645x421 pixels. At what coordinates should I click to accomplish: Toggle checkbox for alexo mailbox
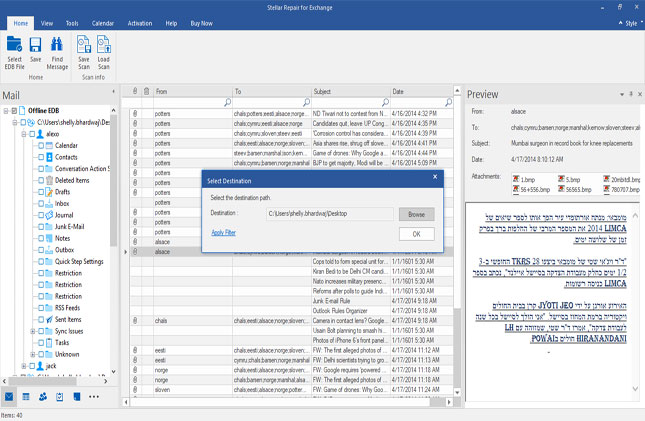pyautogui.click(x=32, y=134)
